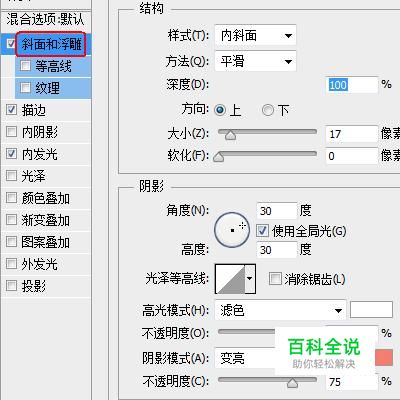
Task: Uncheck the 描边 checkbox
Action: (x=11, y=110)
